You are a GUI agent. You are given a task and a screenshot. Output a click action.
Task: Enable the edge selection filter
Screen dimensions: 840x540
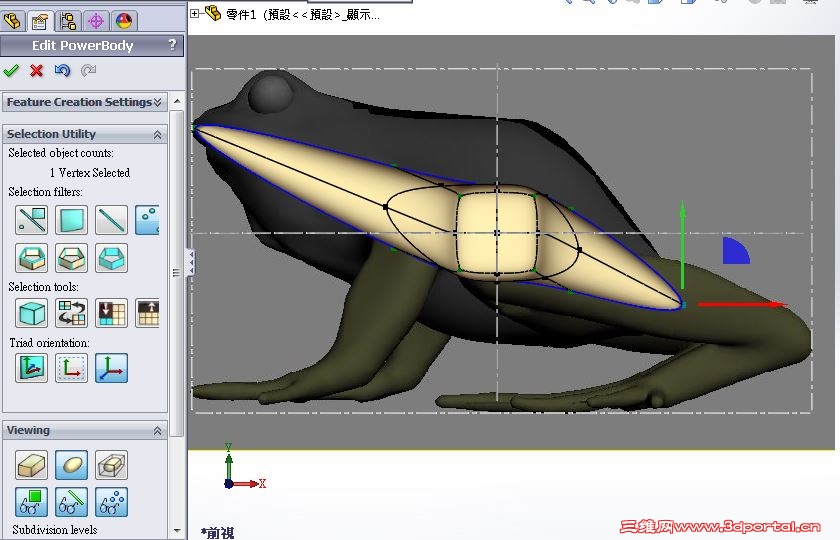(111, 220)
